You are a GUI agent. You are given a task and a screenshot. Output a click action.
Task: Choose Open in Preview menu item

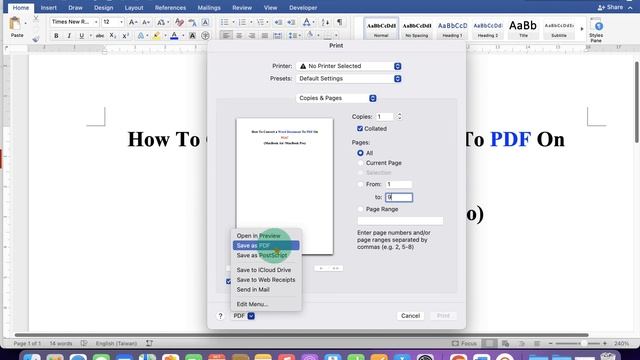pyautogui.click(x=266, y=236)
